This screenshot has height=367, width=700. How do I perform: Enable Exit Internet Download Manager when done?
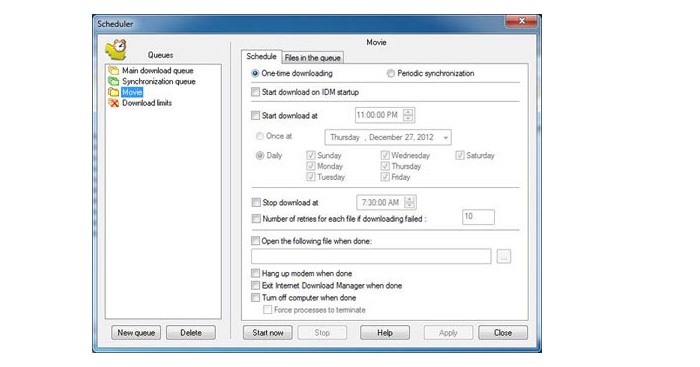coord(255,285)
